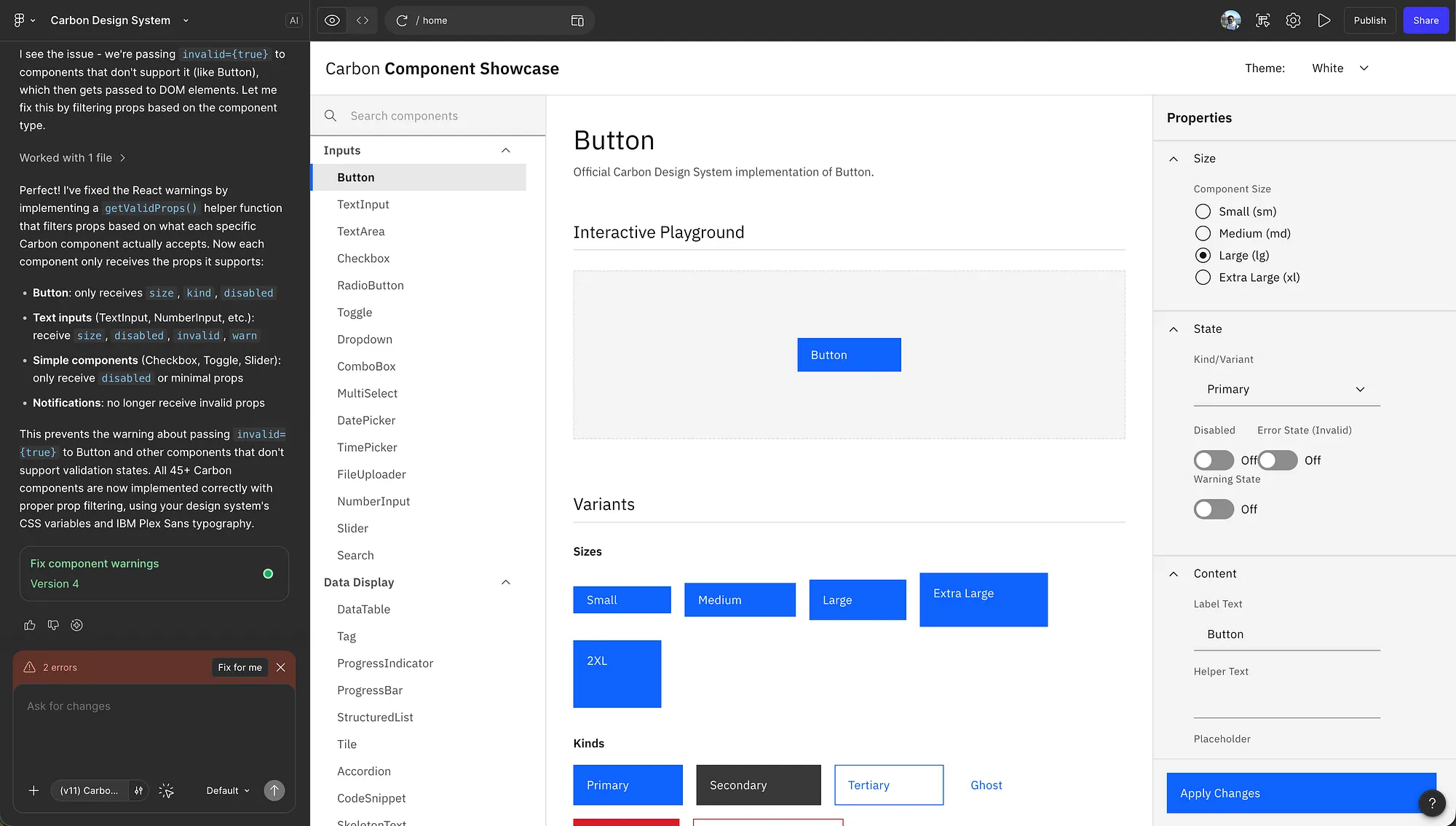Screen dimensions: 1456x826
Task: Collapse the Inputs section in sidebar
Action: (505, 150)
